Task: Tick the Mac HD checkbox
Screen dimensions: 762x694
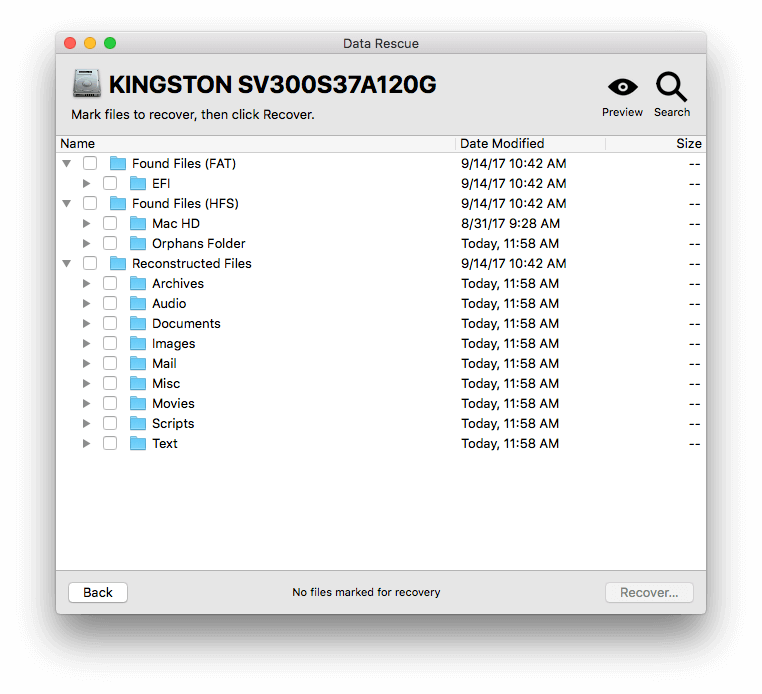Action: pyautogui.click(x=110, y=223)
